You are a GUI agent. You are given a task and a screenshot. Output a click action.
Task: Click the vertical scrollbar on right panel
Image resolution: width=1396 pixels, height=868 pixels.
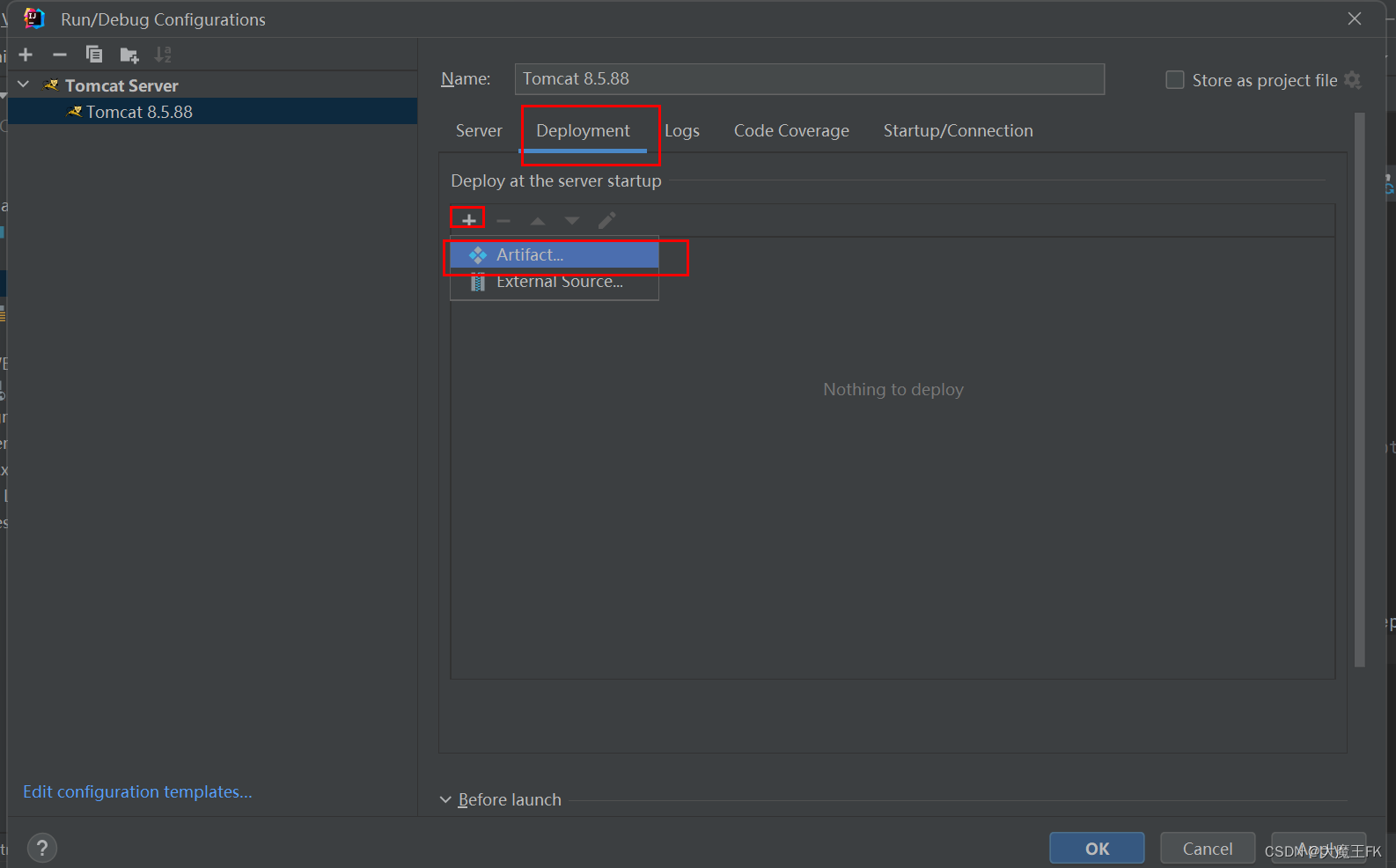(x=1360, y=389)
